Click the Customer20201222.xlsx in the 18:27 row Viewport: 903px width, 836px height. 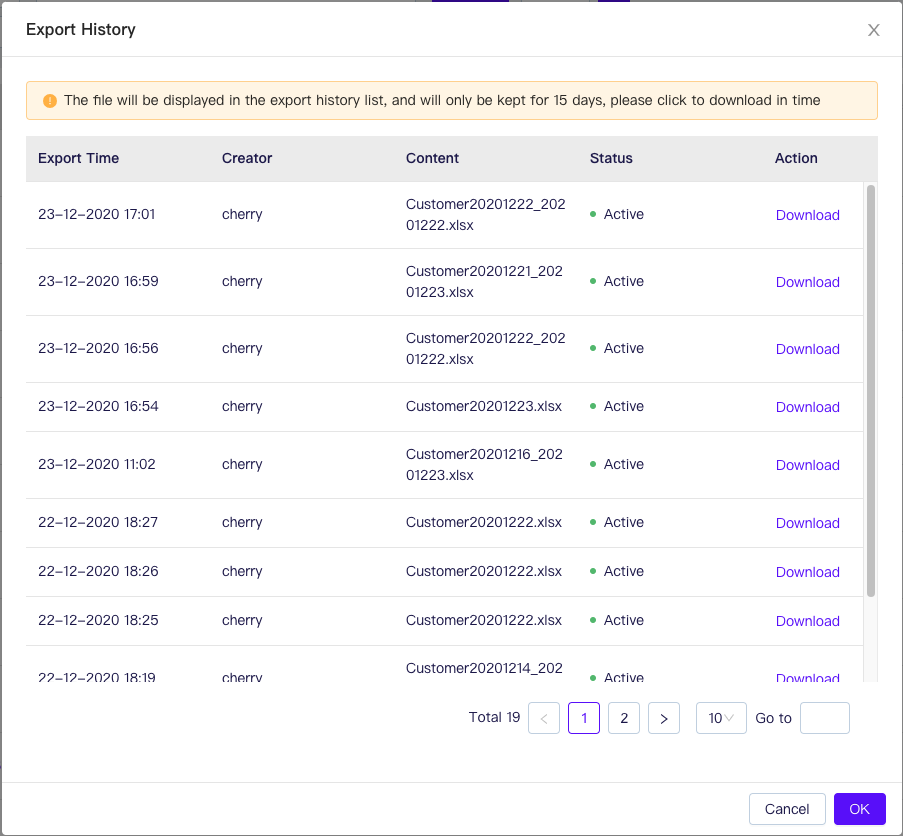[x=484, y=522]
